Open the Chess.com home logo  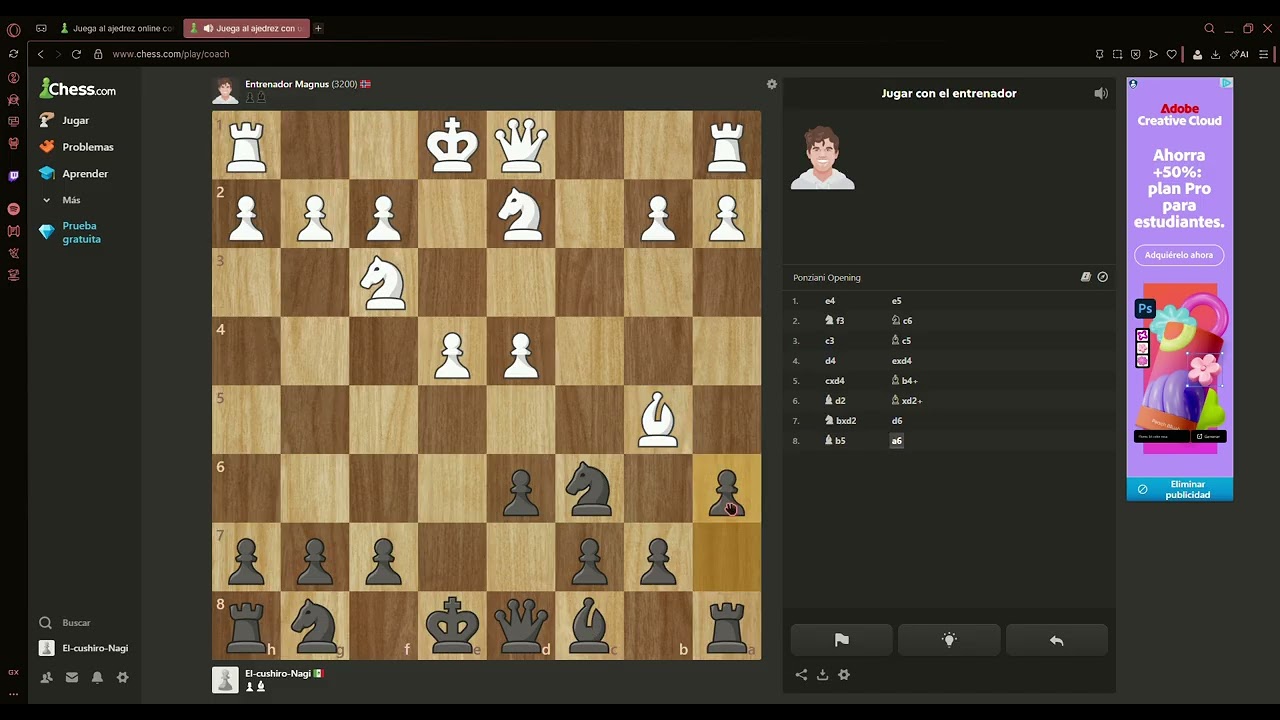tap(78, 89)
